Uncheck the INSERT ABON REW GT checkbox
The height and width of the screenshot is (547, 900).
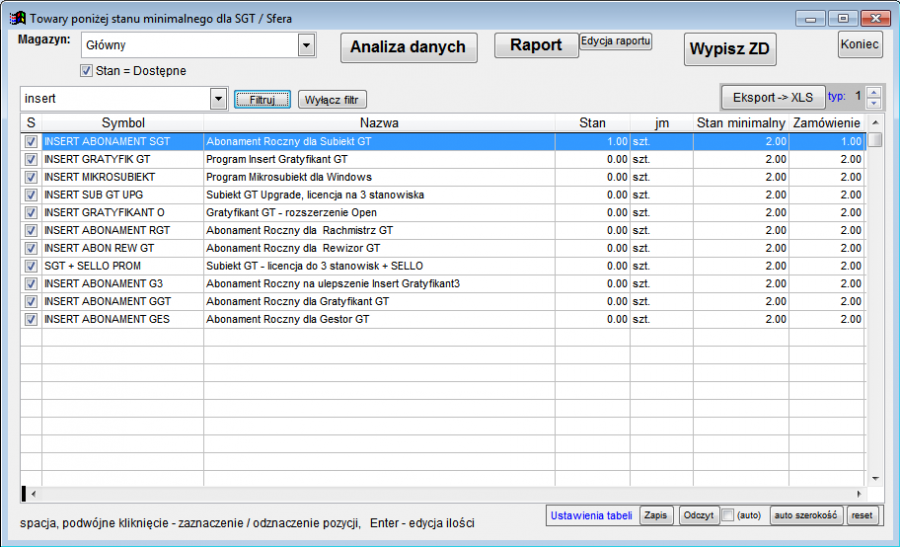31,249
